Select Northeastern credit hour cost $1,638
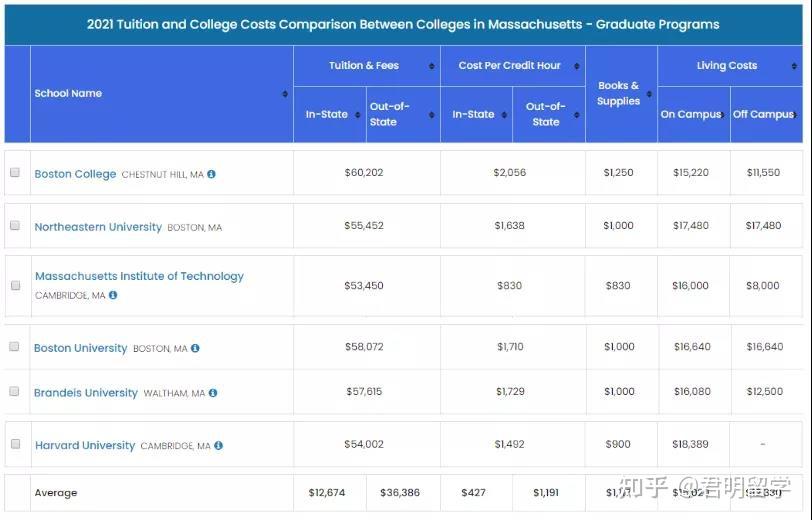The image size is (812, 520). point(510,225)
